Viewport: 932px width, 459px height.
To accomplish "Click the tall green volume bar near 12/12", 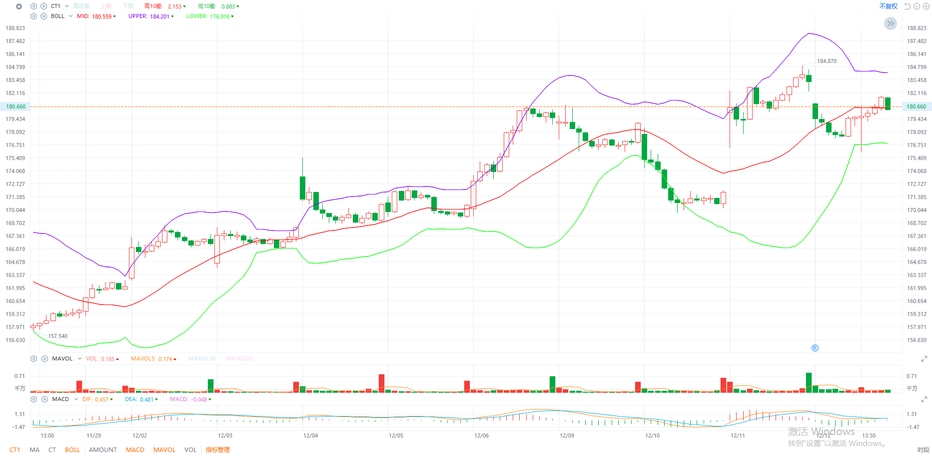I will point(808,382).
